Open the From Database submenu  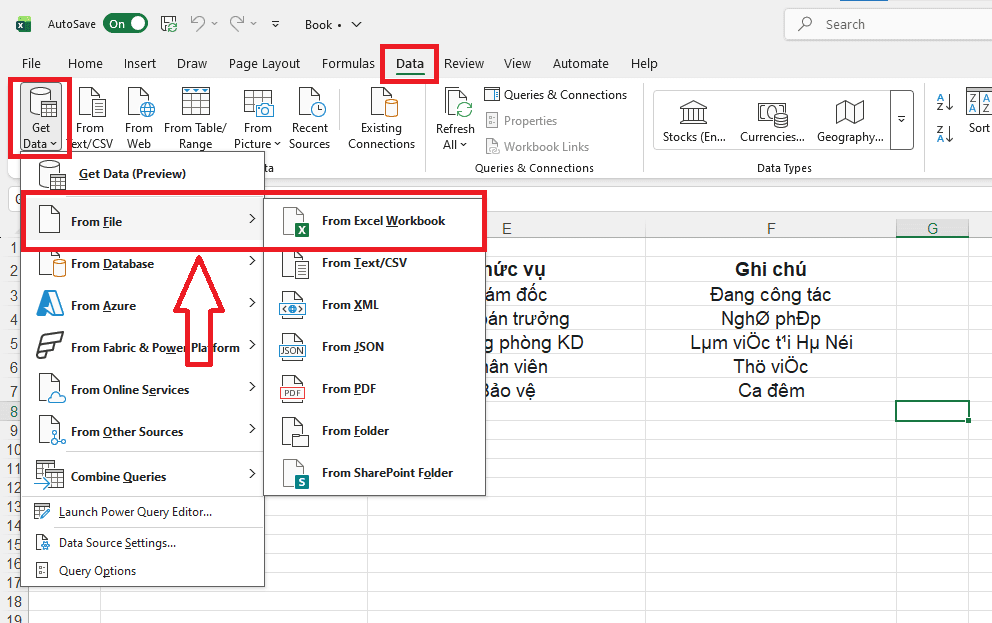pos(143,264)
